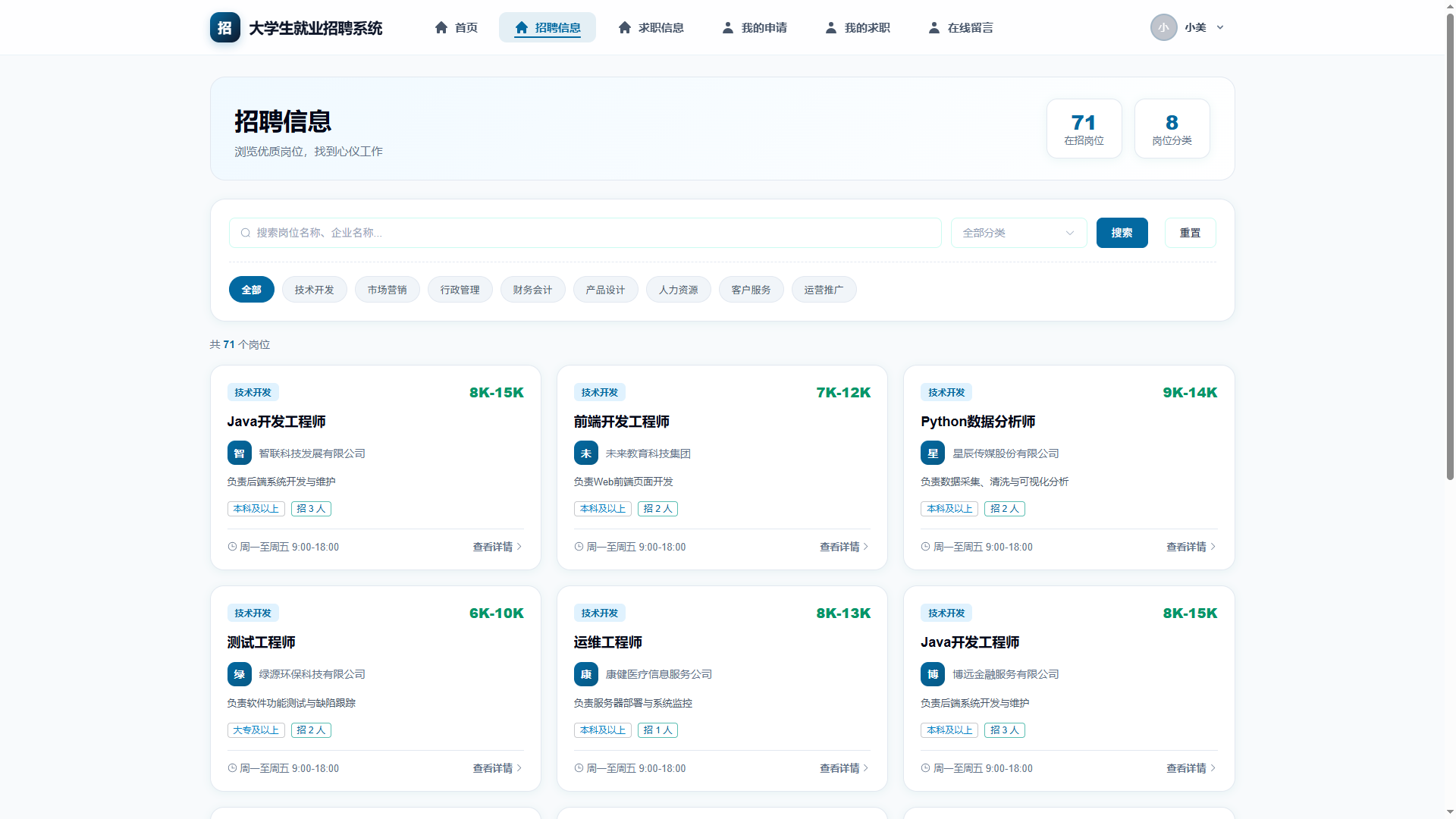1456x819 pixels.
Task: Click the blue 搜索 button
Action: click(x=1122, y=233)
